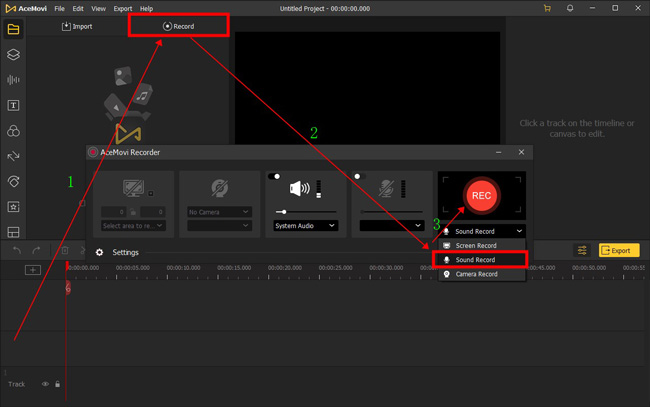Click timeline ruler at 00:00:10.000
Viewport: 650px width, 407px height.
click(183, 268)
